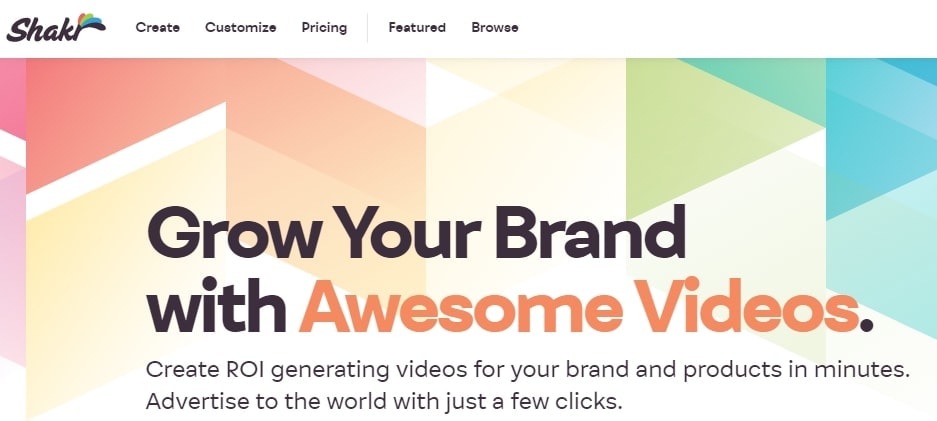This screenshot has height=421, width=937.
Task: Click the divider between Pricing and Featured
Action: click(368, 28)
